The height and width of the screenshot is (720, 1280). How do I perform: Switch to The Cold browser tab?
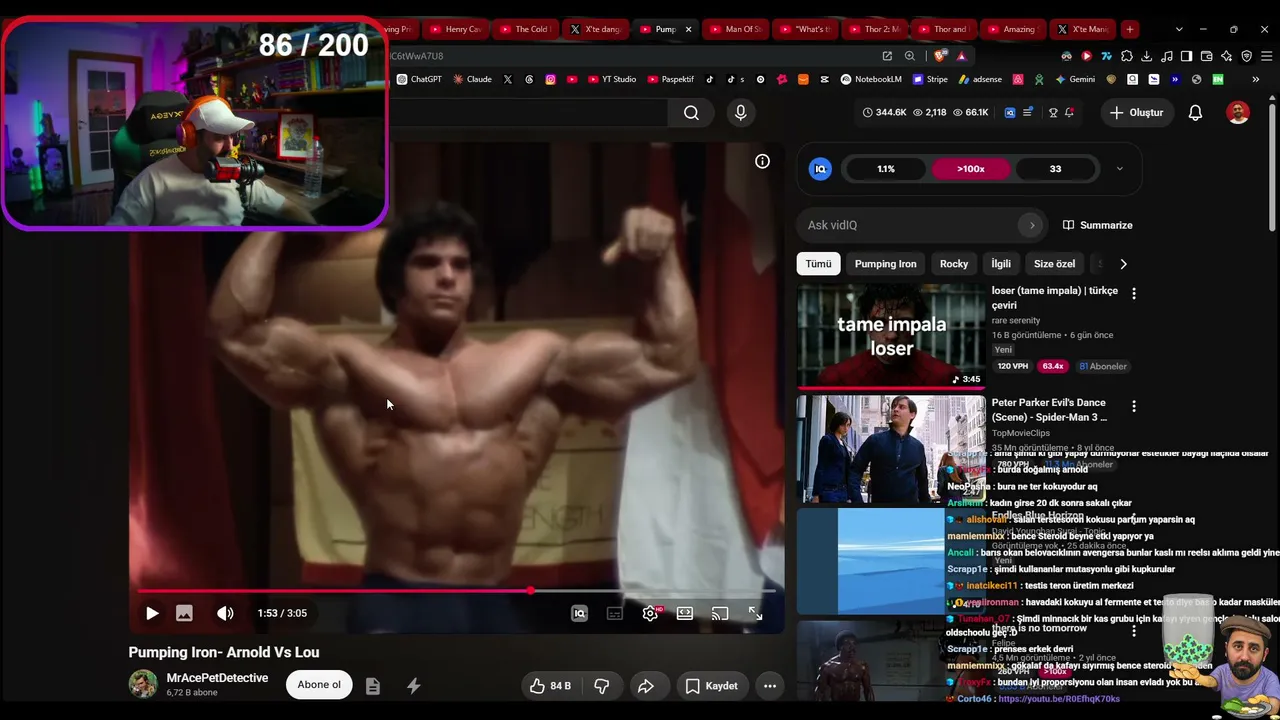(x=525, y=29)
